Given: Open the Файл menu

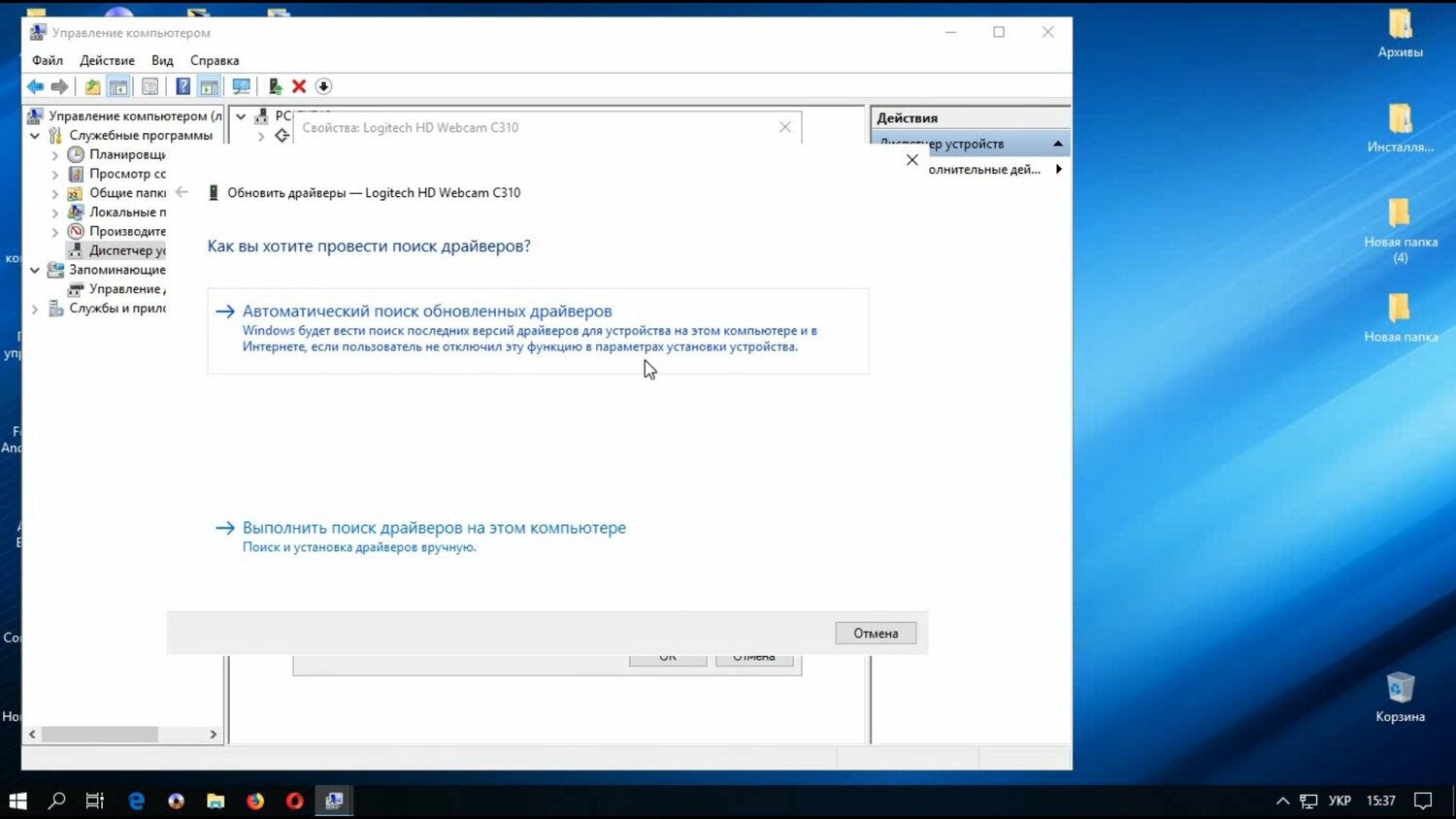Looking at the screenshot, I should tap(48, 60).
